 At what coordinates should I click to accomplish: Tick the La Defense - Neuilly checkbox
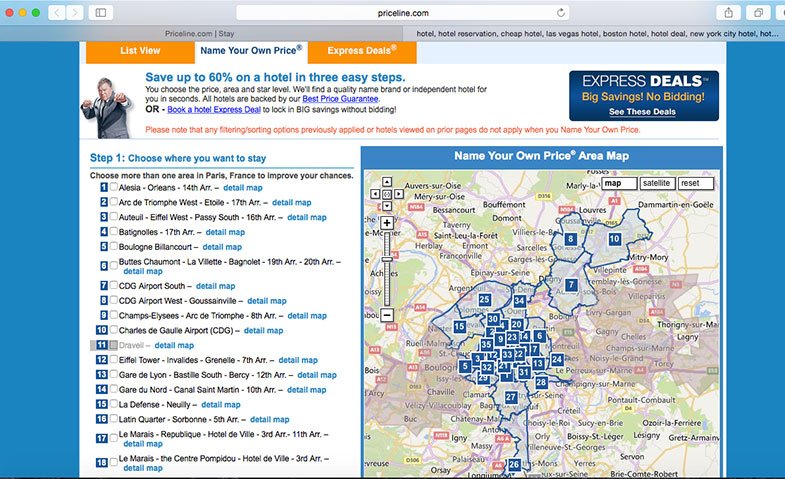(114, 405)
